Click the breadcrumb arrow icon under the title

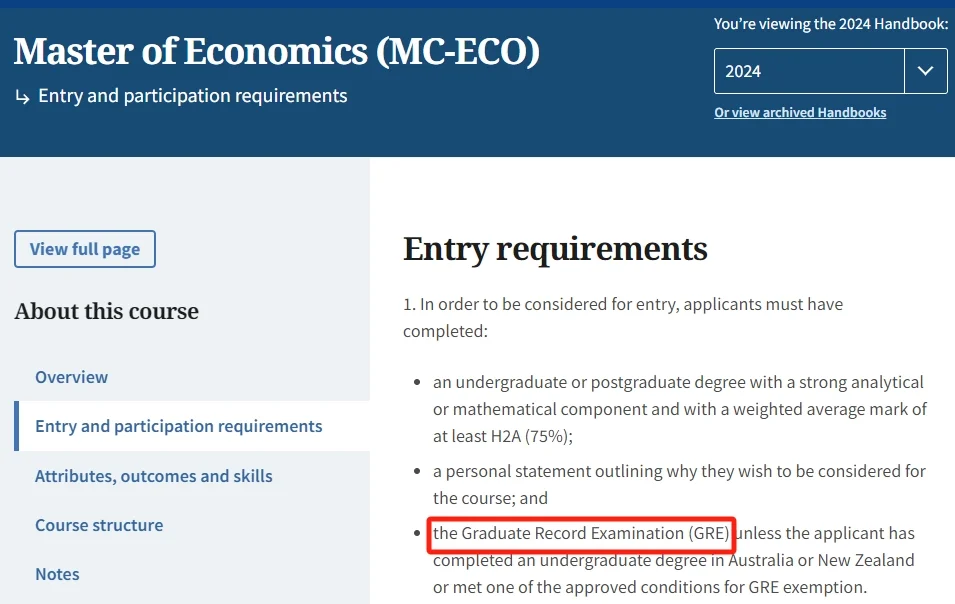tap(22, 97)
